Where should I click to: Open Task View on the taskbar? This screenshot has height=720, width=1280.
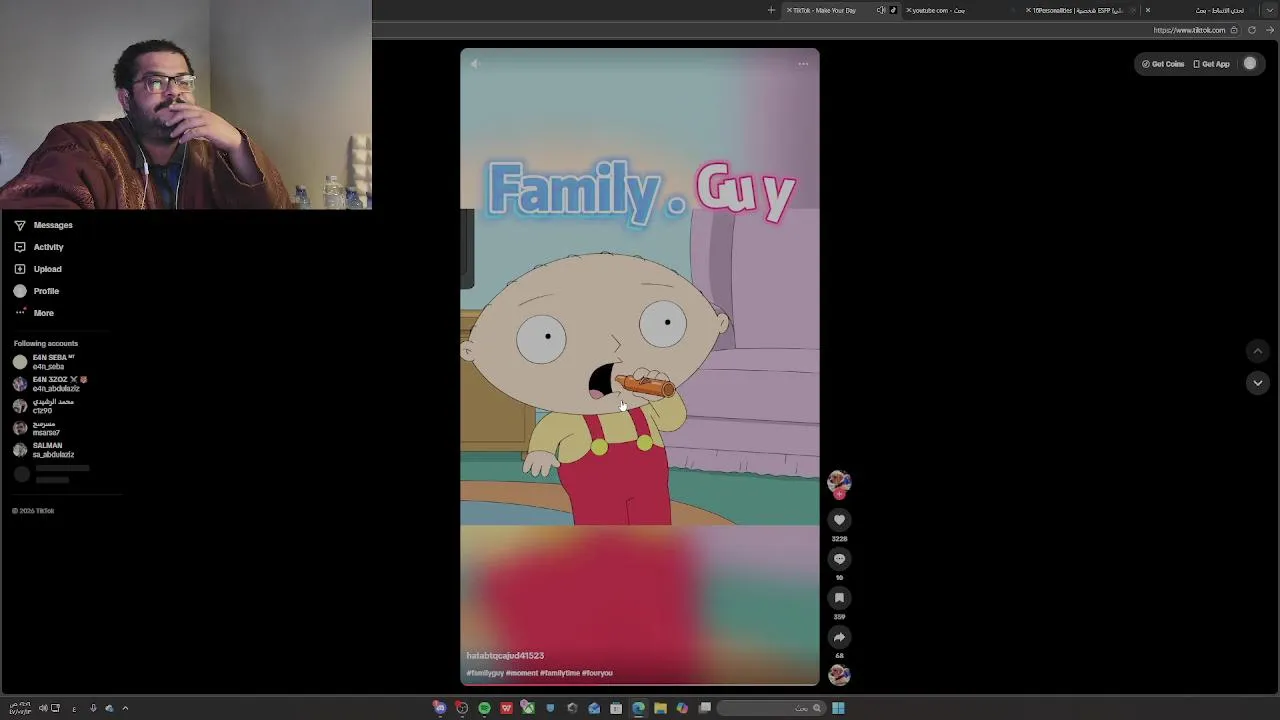click(704, 708)
